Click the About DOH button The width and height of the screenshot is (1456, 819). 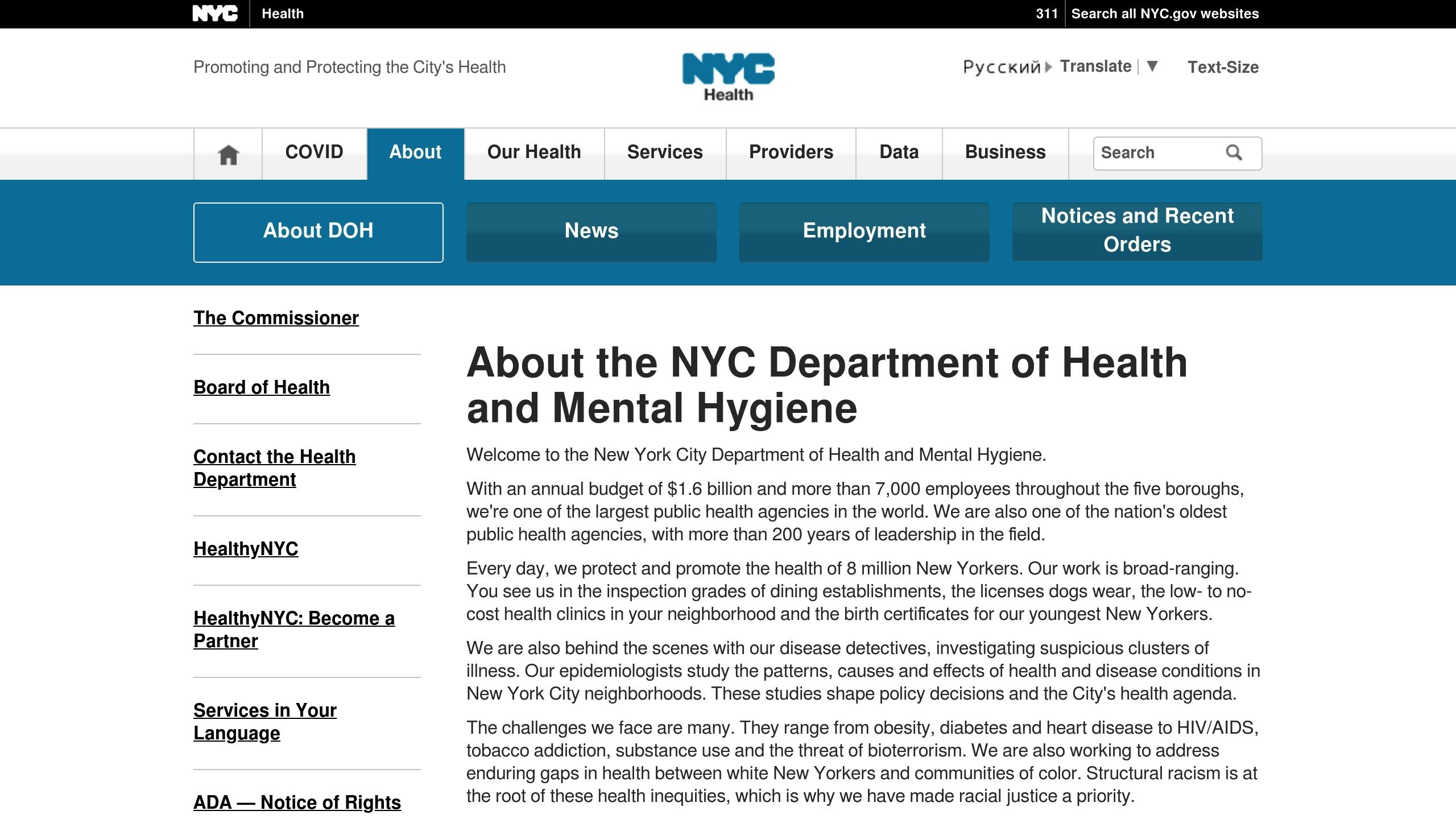tap(318, 232)
